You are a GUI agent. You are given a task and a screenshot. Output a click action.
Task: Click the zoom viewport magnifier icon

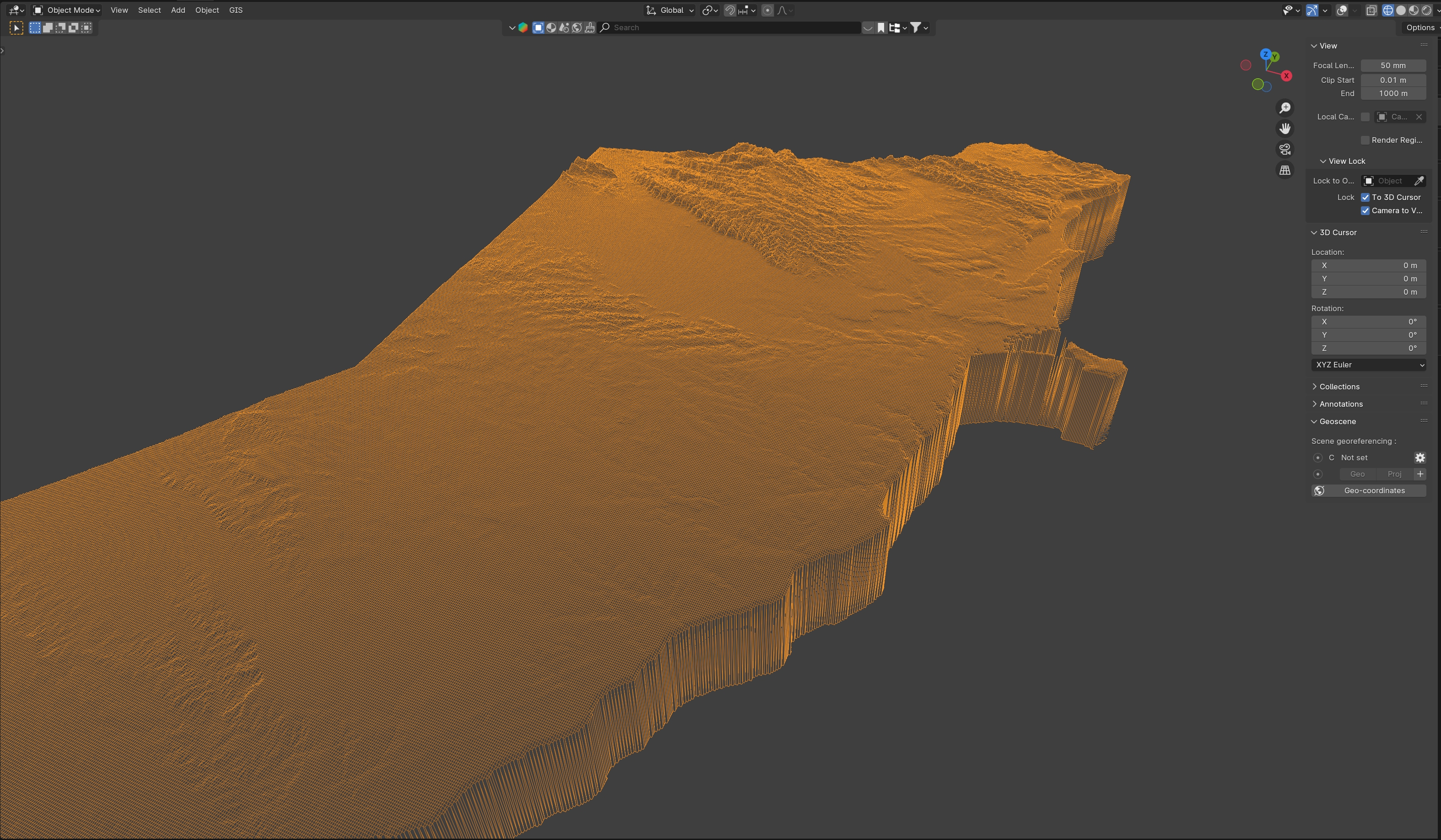coord(1285,108)
